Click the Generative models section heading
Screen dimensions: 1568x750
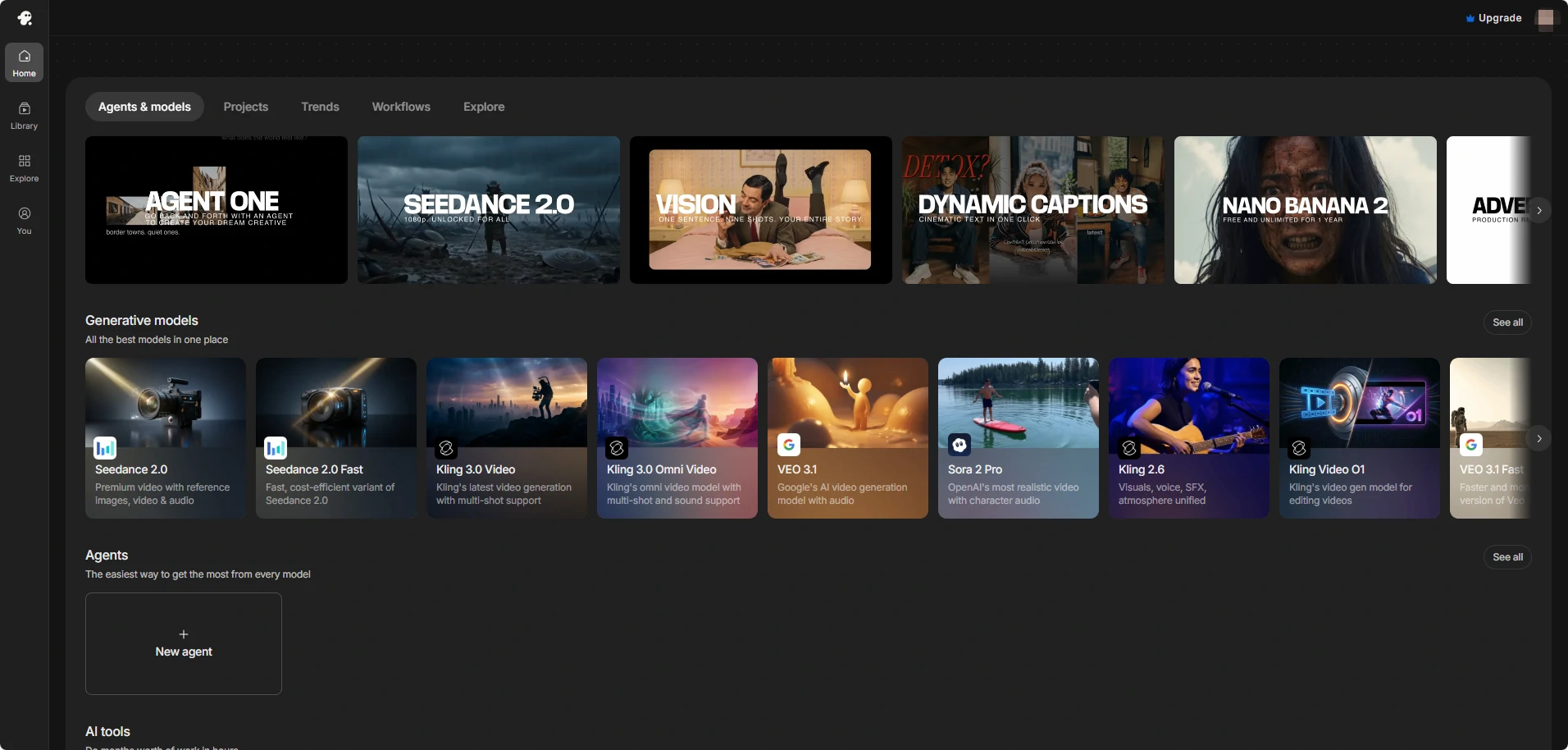pyautogui.click(x=142, y=320)
